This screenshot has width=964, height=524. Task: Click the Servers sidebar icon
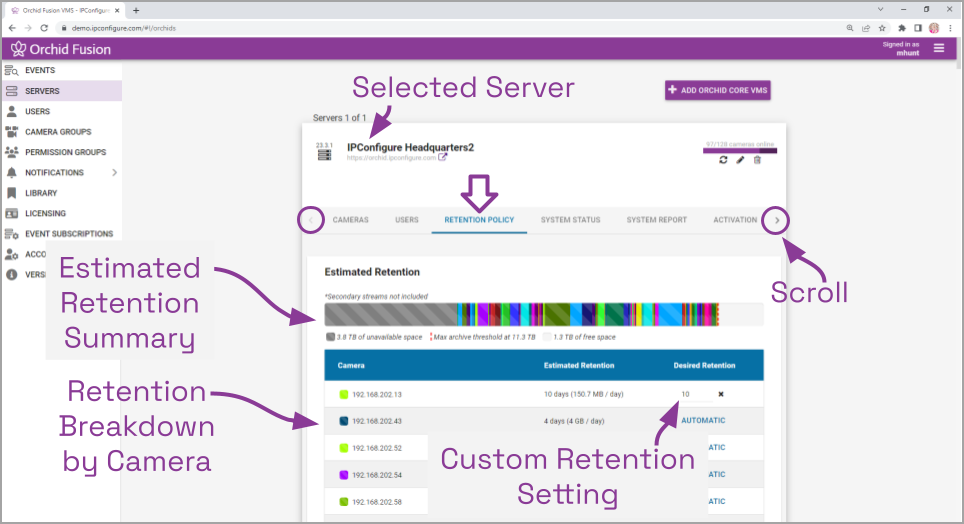pos(12,91)
